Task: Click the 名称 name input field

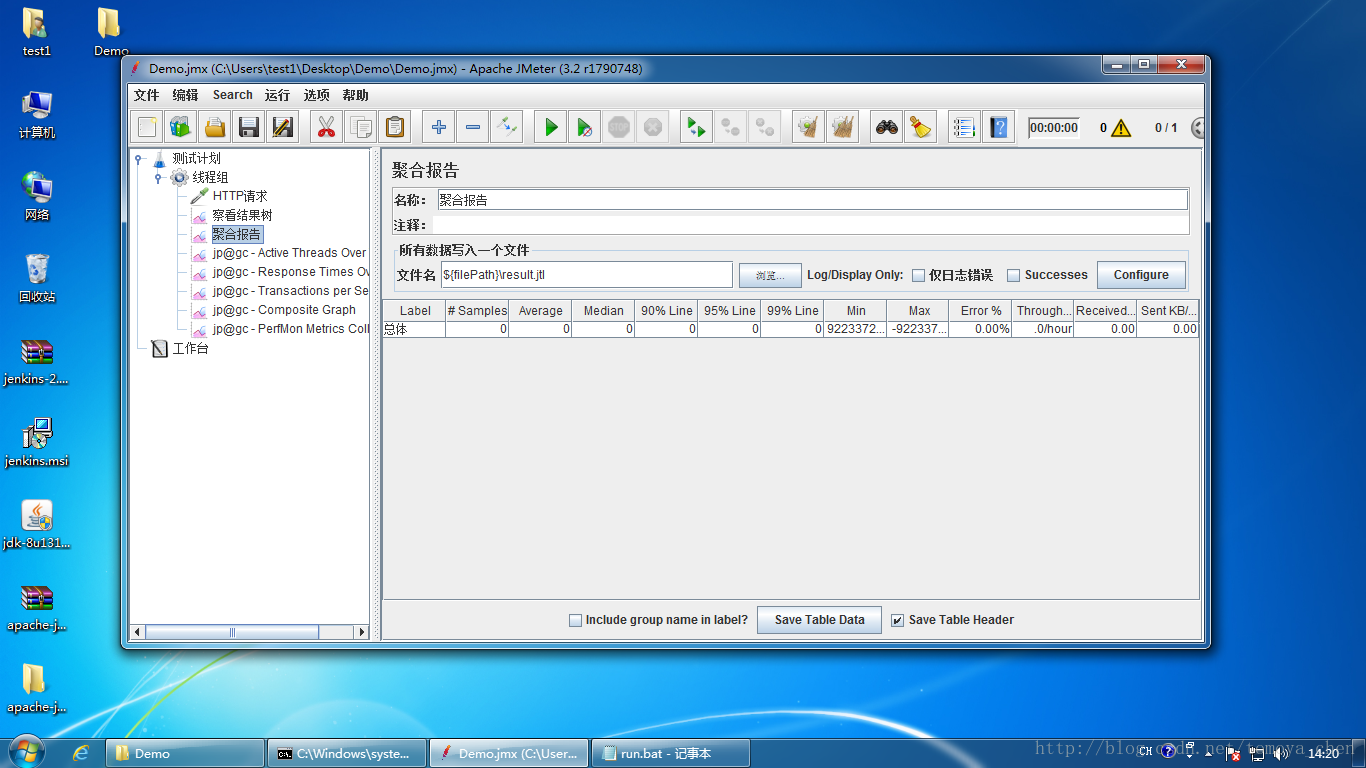Action: [812, 200]
